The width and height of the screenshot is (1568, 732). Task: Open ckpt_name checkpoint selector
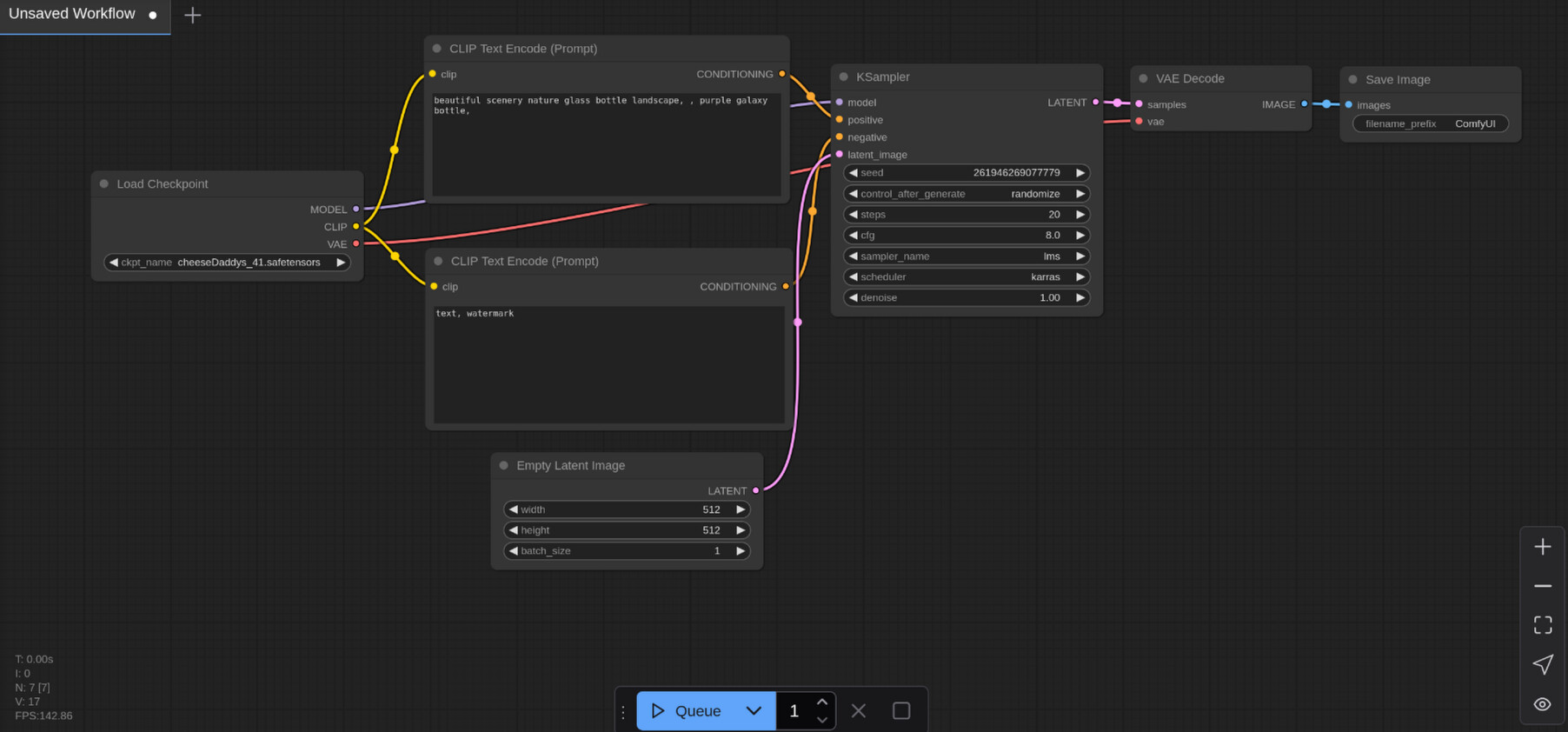tap(227, 263)
